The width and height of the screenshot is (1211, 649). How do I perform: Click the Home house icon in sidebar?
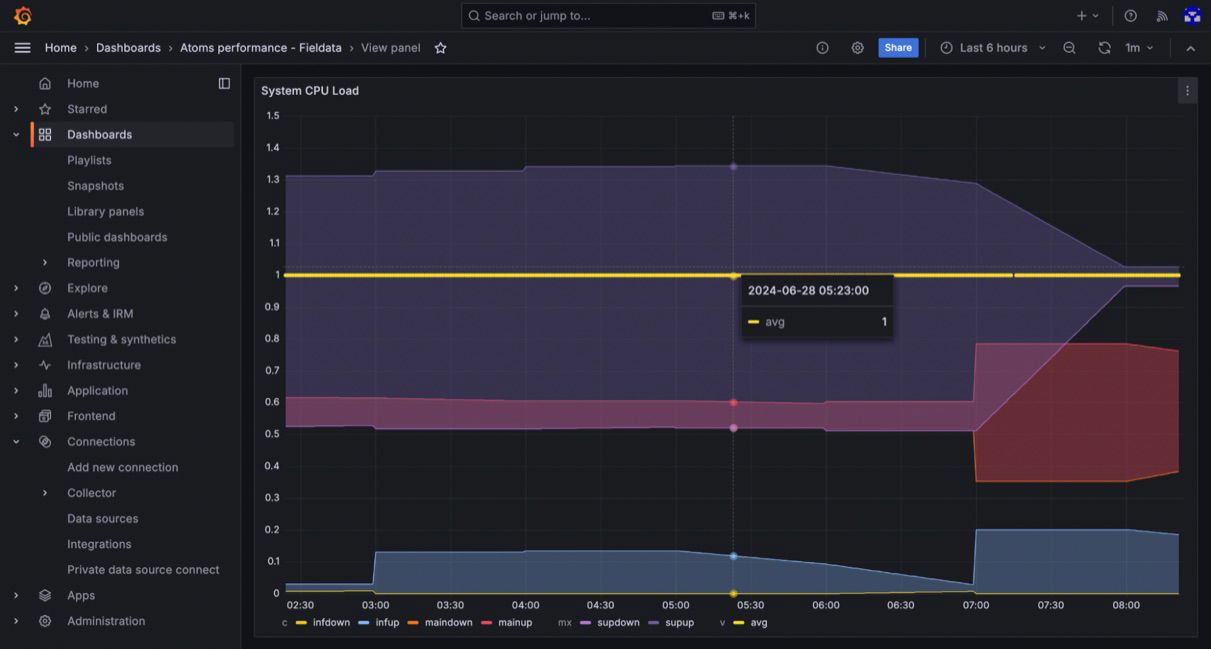[x=45, y=84]
